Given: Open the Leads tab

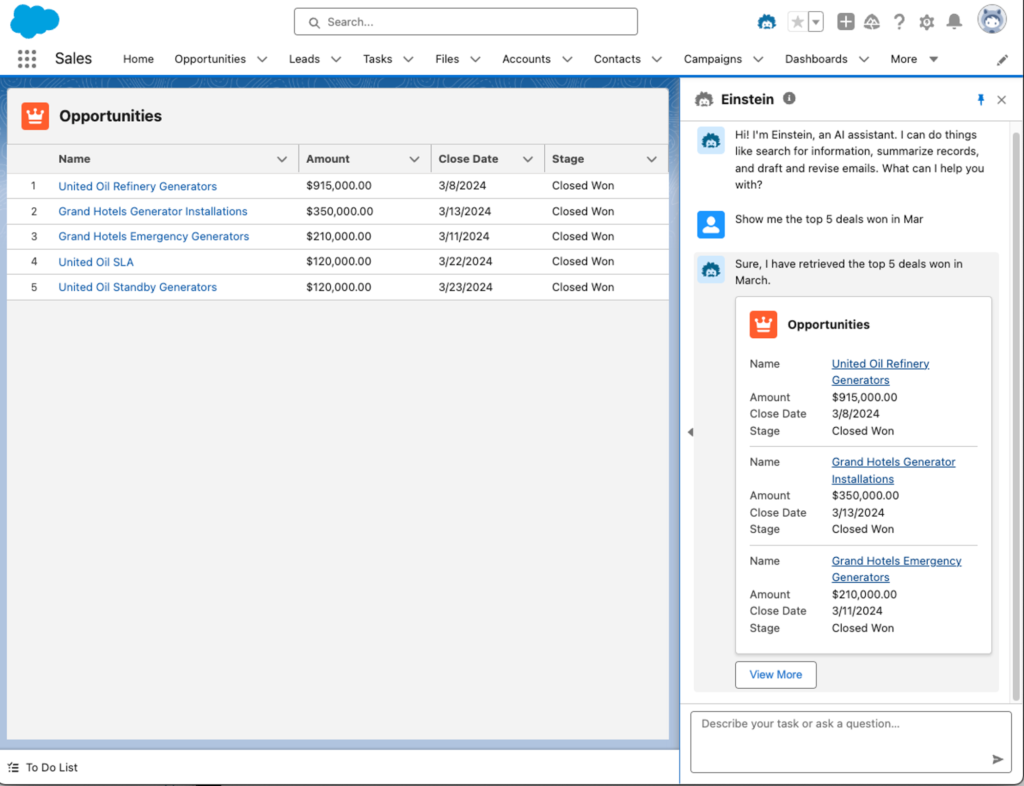Looking at the screenshot, I should coord(304,59).
